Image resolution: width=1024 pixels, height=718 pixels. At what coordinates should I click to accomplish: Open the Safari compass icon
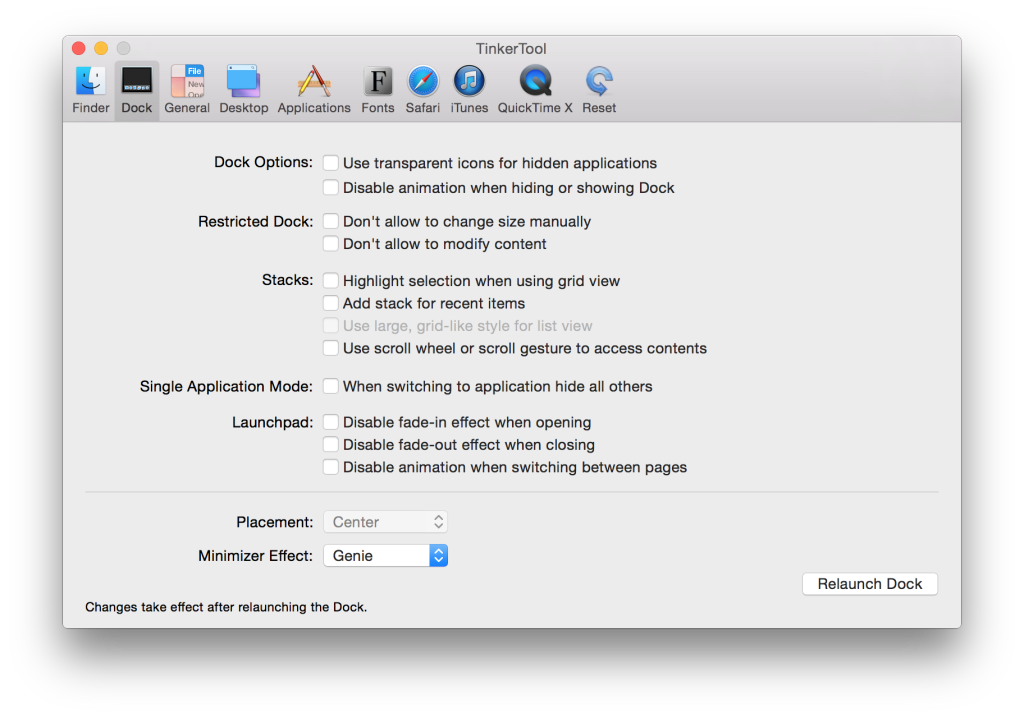click(423, 82)
